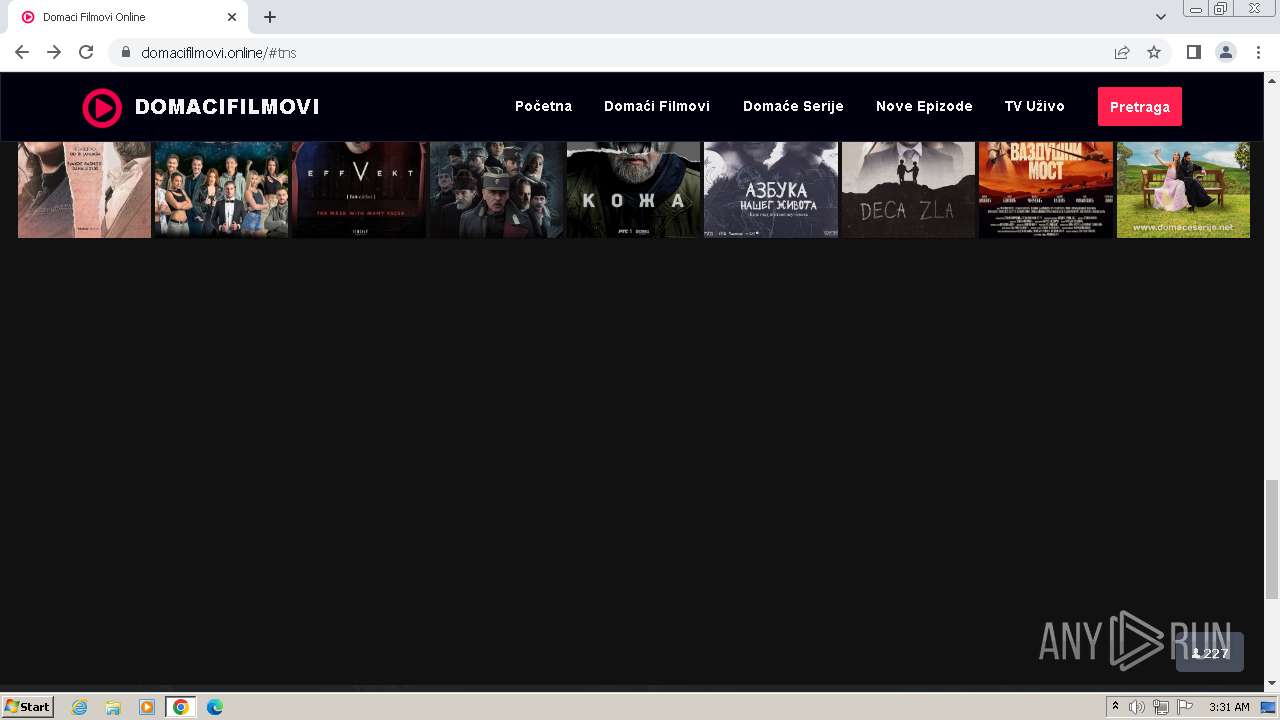Image resolution: width=1280 pixels, height=720 pixels.
Task: Open Domaći Filmovi menu item
Action: (x=657, y=106)
